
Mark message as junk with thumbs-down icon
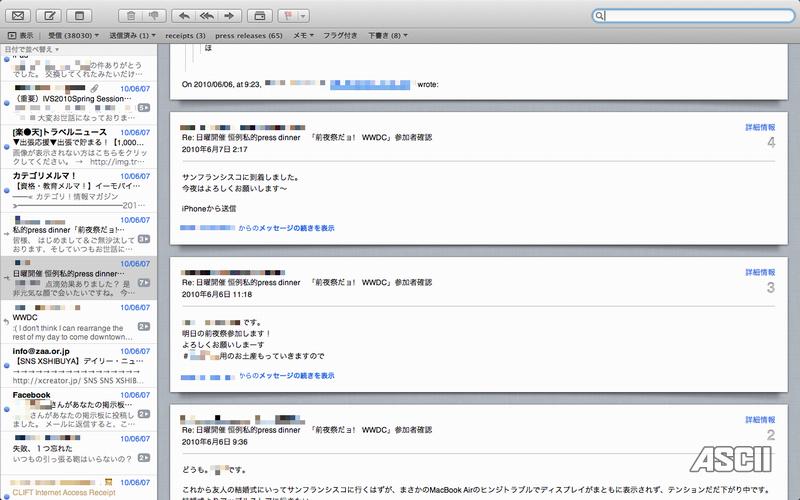[x=154, y=16]
